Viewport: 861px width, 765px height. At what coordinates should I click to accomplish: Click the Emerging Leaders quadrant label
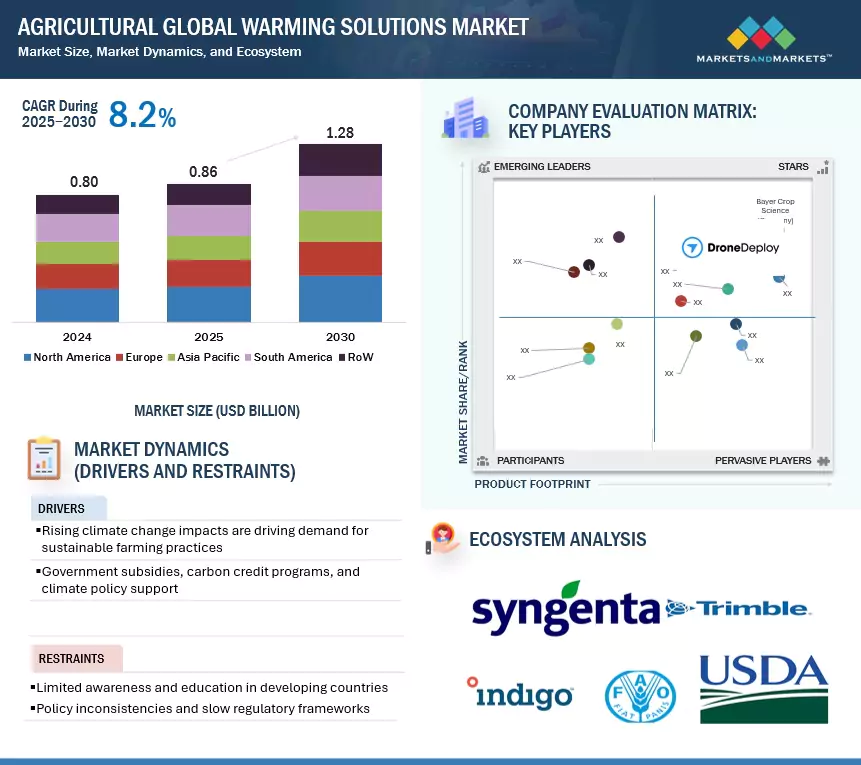point(541,167)
